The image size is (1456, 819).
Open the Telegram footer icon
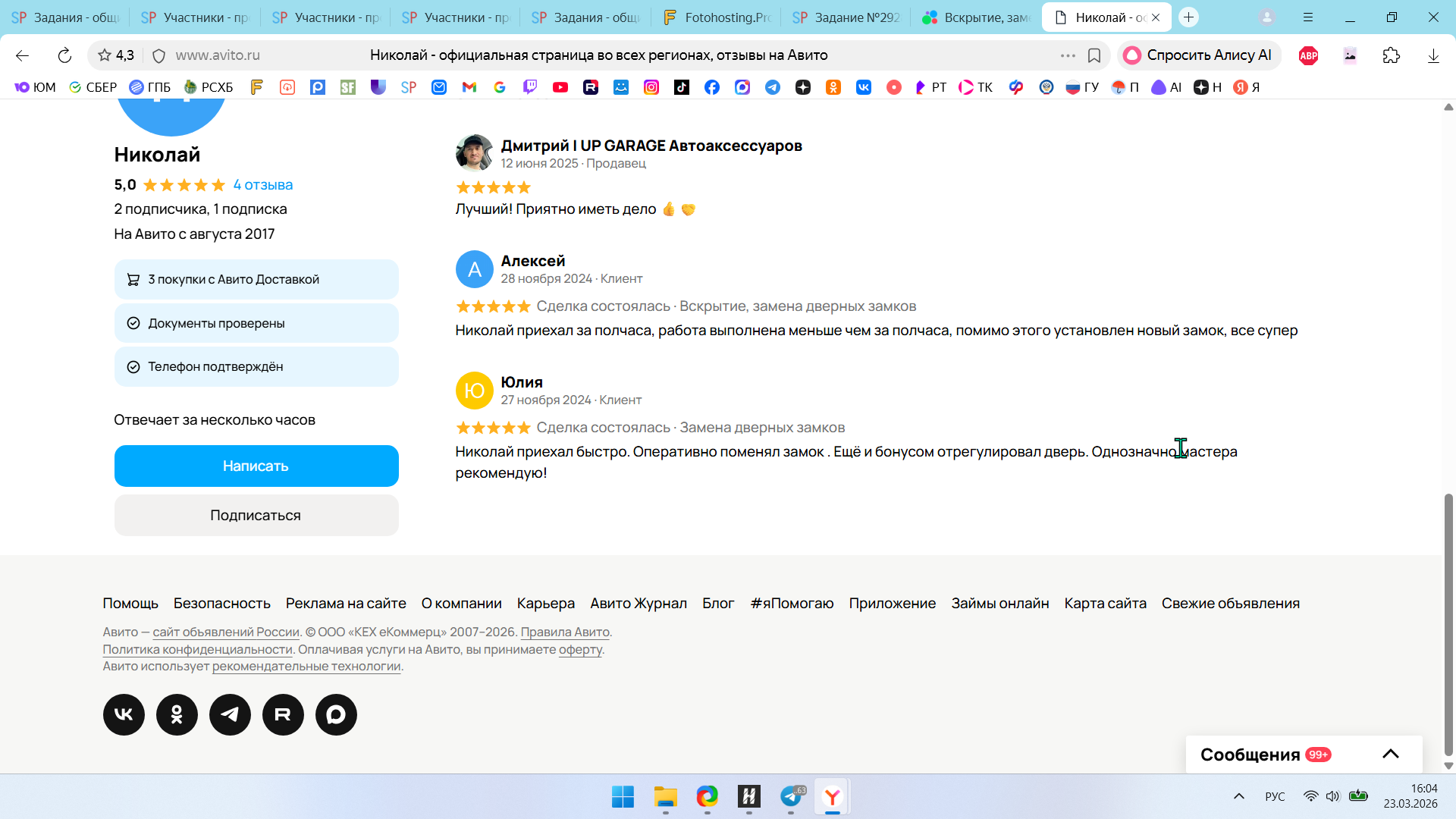click(230, 714)
